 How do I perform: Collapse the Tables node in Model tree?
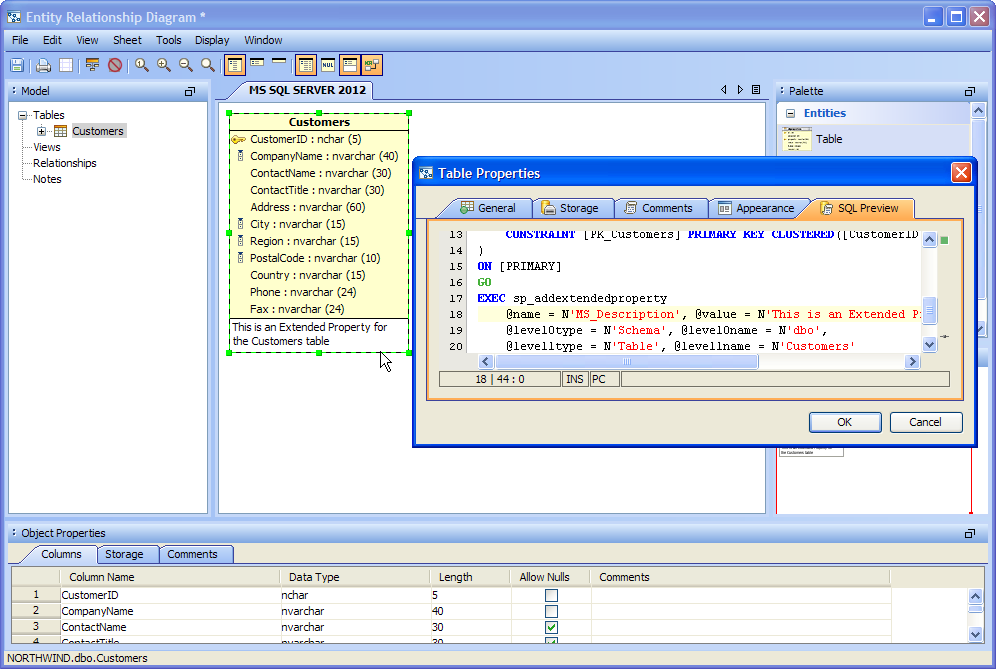coord(23,115)
